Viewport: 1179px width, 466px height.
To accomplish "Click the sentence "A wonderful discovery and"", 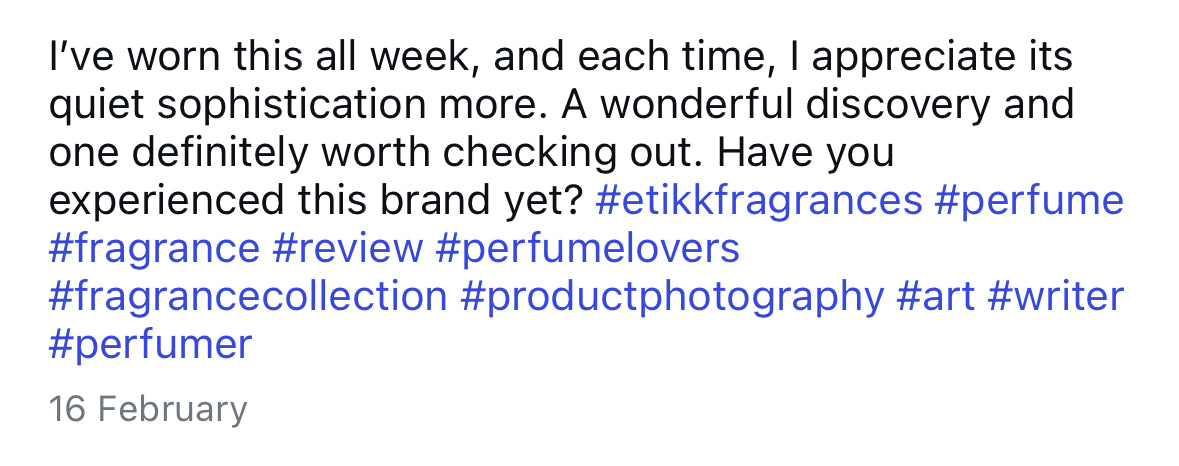I will [818, 104].
